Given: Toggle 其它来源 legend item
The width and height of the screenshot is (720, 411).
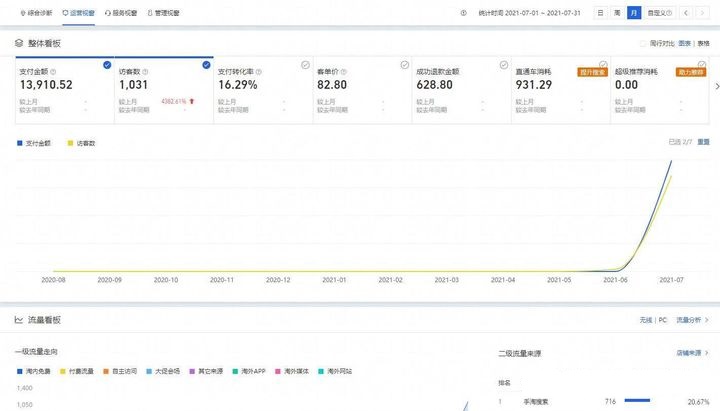Looking at the screenshot, I should pyautogui.click(x=206, y=371).
